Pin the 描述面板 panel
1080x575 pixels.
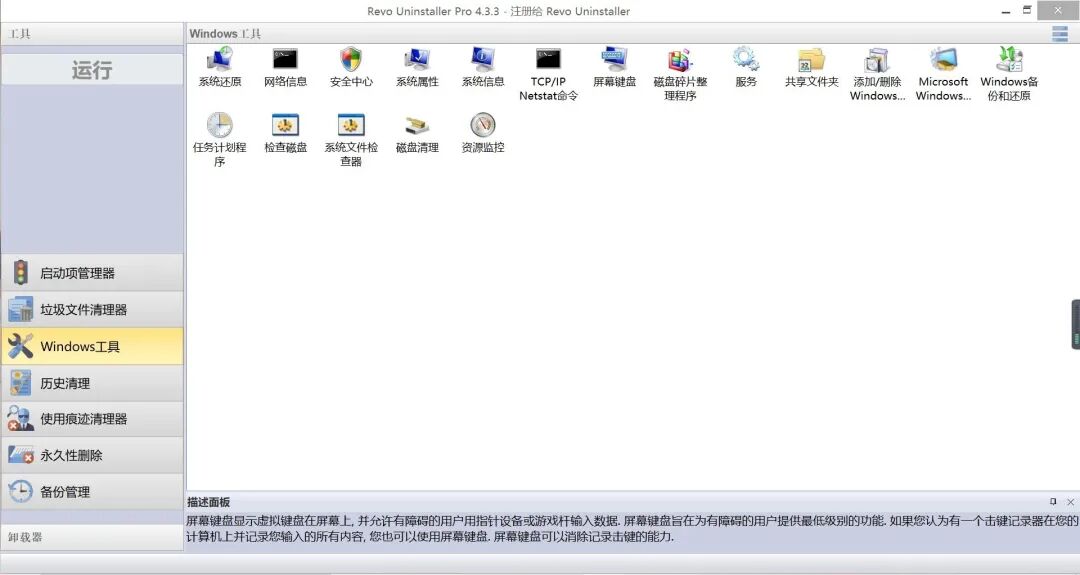[1053, 501]
